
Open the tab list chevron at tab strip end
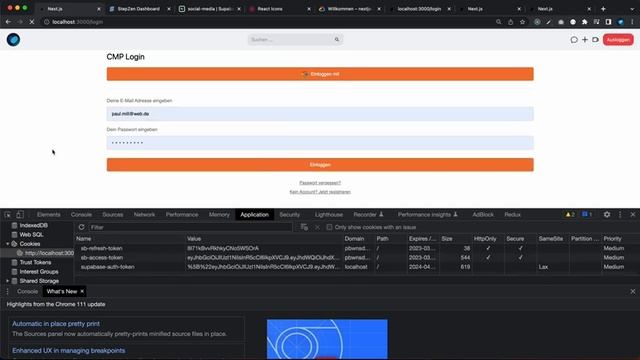[x=632, y=9]
